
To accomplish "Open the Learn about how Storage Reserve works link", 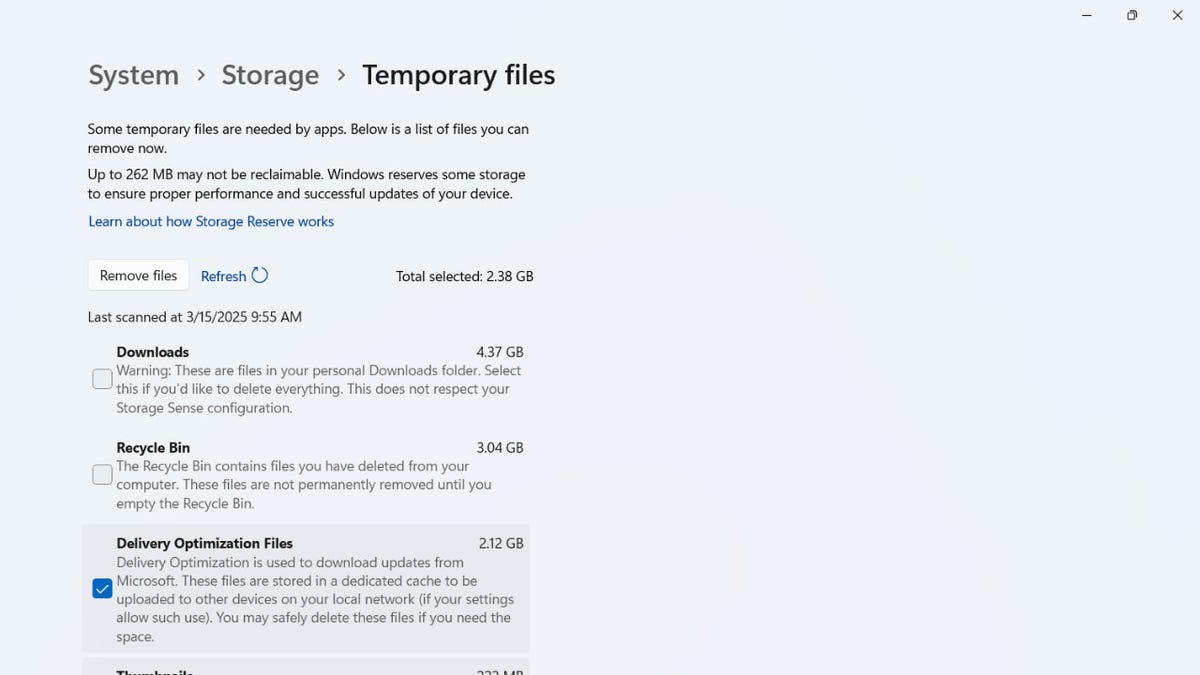I will coord(211,221).
